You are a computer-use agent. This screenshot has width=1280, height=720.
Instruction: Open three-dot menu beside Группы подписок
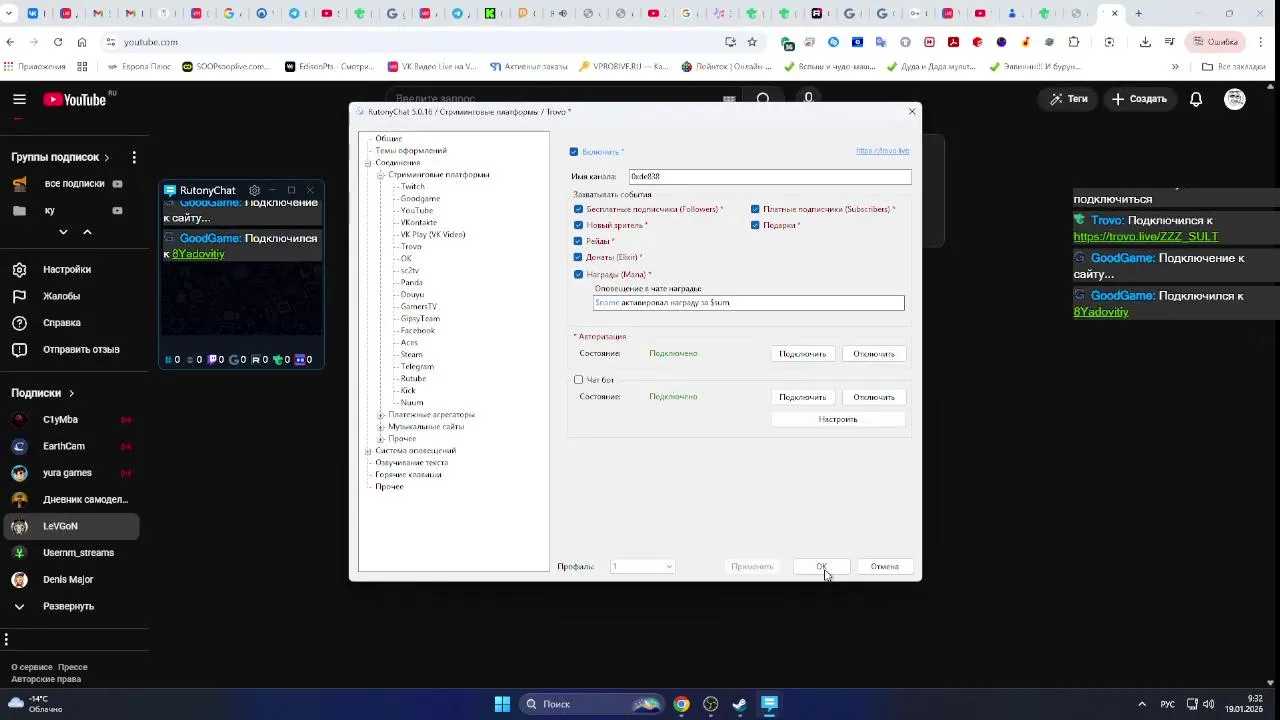[134, 157]
